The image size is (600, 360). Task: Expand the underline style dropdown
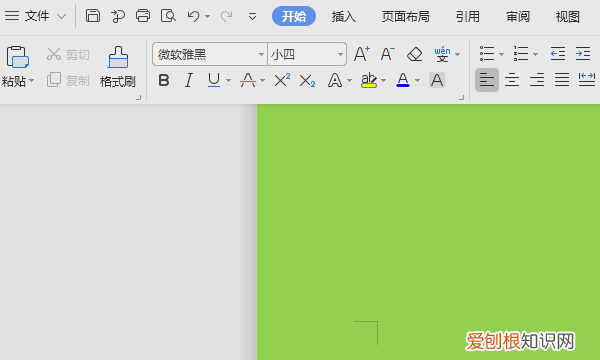(x=228, y=80)
